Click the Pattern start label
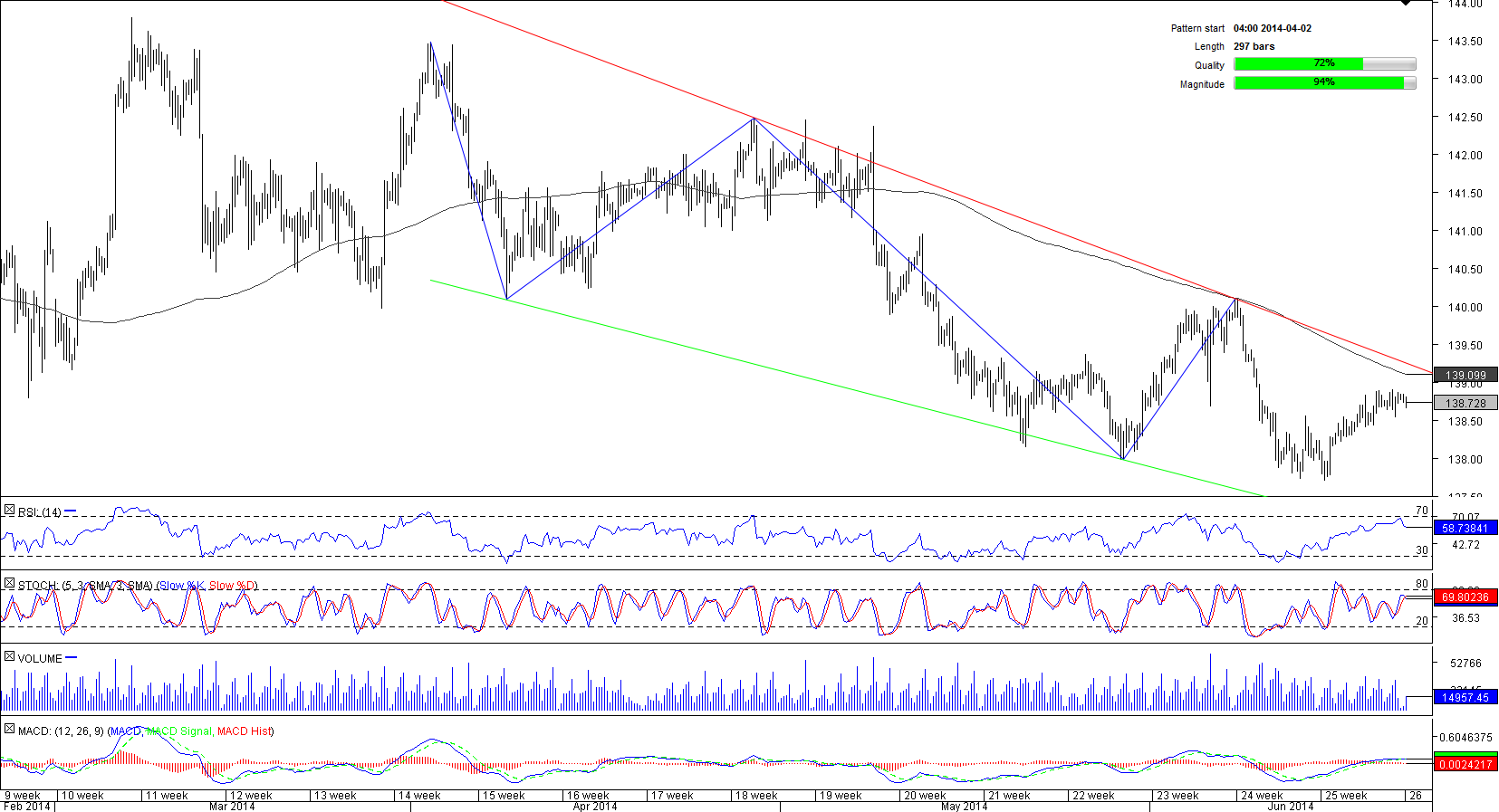The width and height of the screenshot is (1499, 812). click(x=1197, y=28)
